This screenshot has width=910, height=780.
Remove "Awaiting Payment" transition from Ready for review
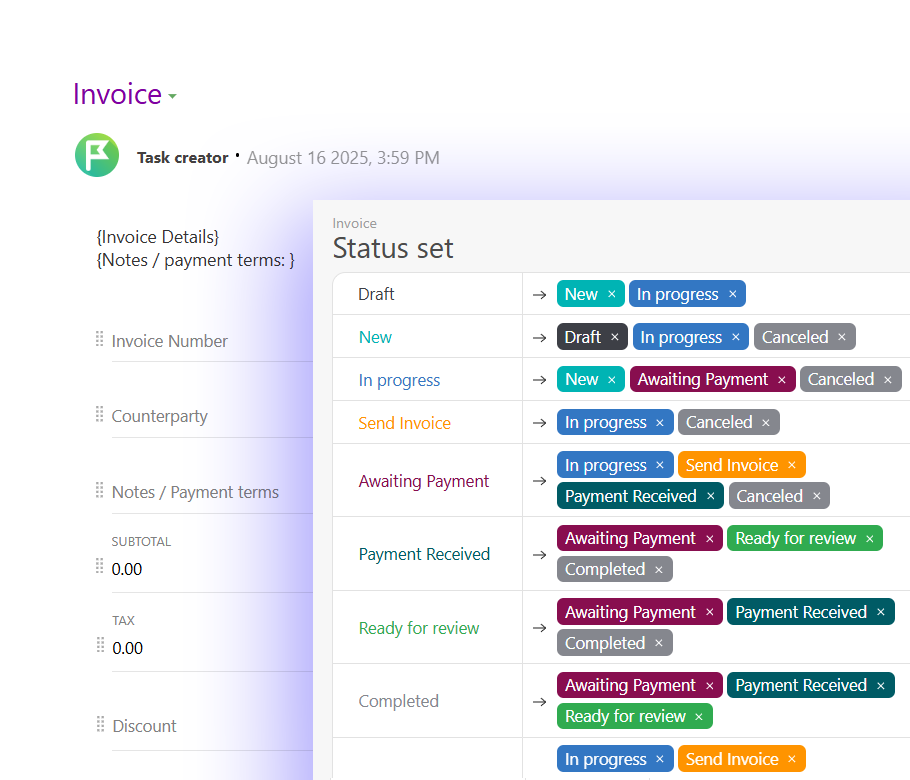[712, 611]
